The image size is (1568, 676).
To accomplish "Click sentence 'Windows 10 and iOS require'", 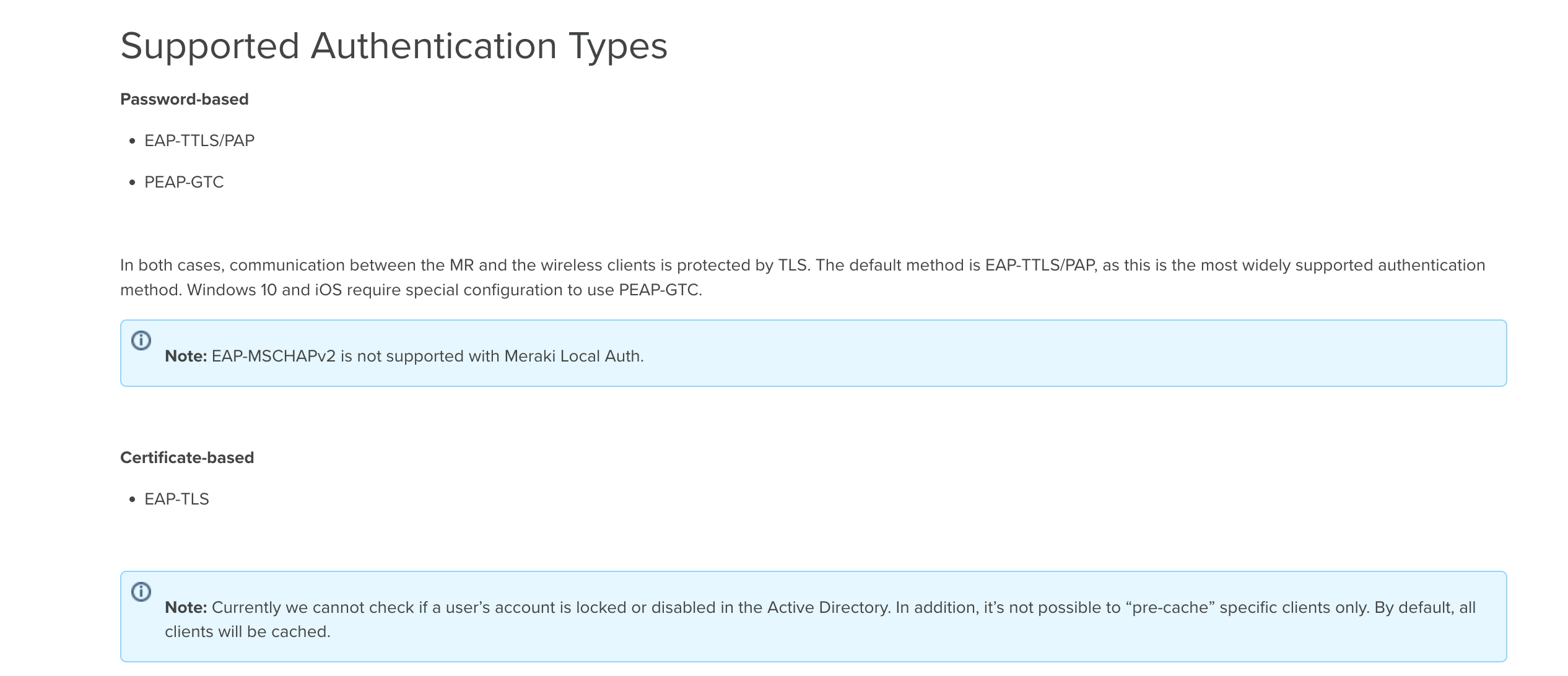I will (x=444, y=290).
